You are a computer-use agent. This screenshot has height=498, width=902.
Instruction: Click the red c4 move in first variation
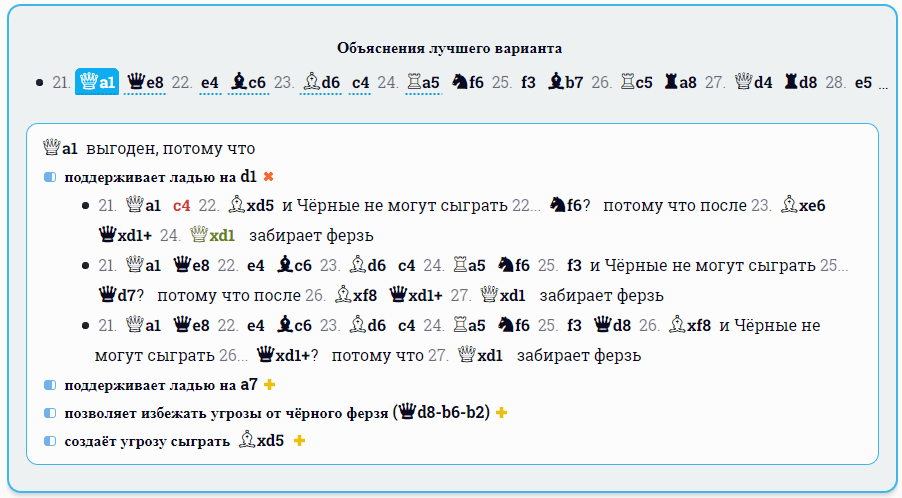[x=181, y=206]
